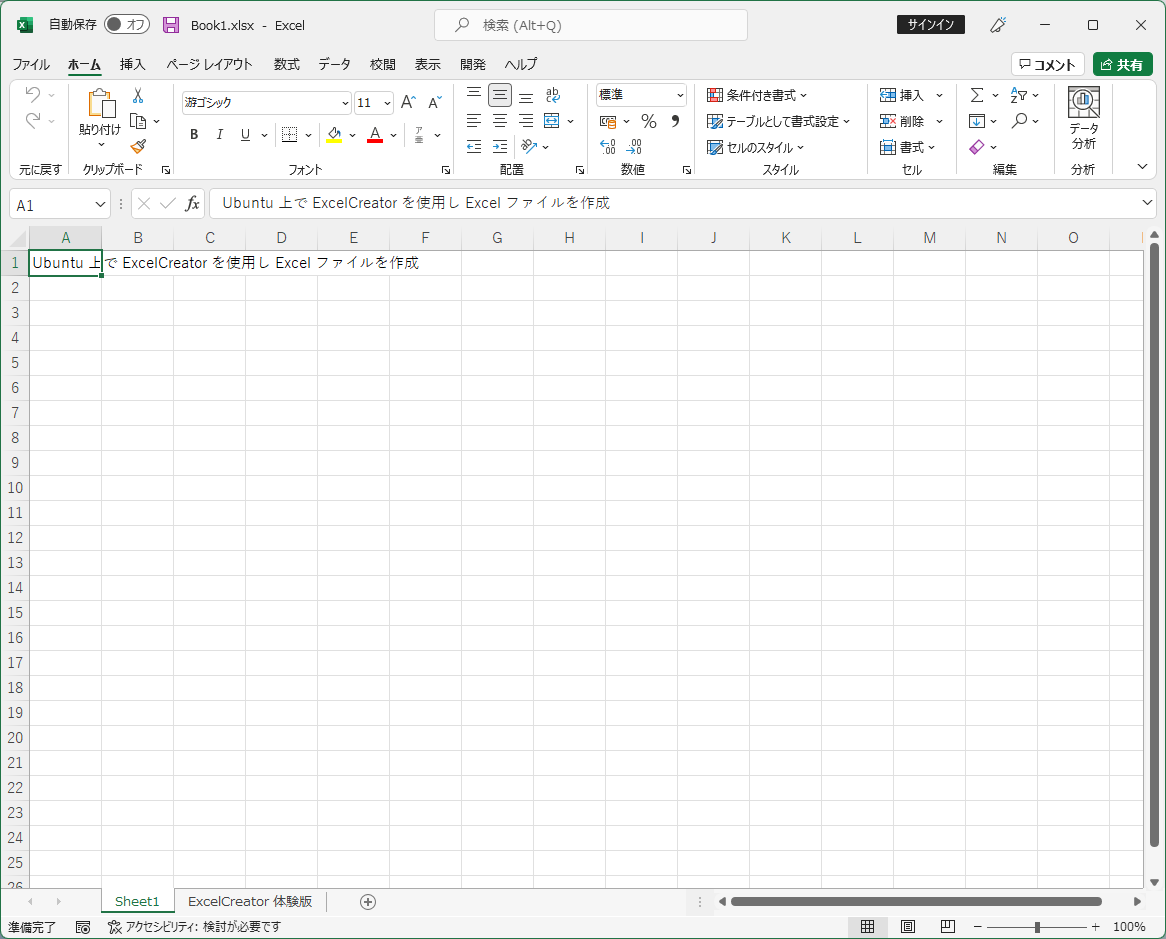Add a new sheet with plus icon

click(x=367, y=902)
